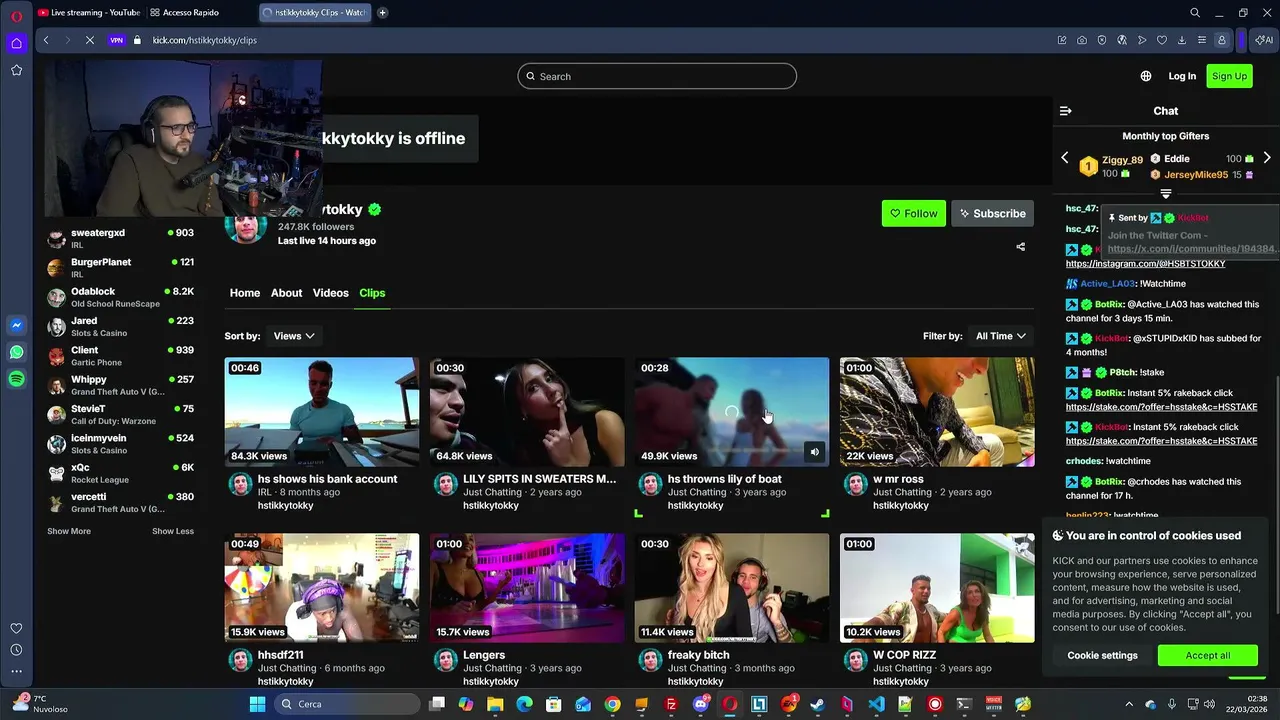Switch to the Videos tab
The width and height of the screenshot is (1280, 720).
pyautogui.click(x=331, y=293)
